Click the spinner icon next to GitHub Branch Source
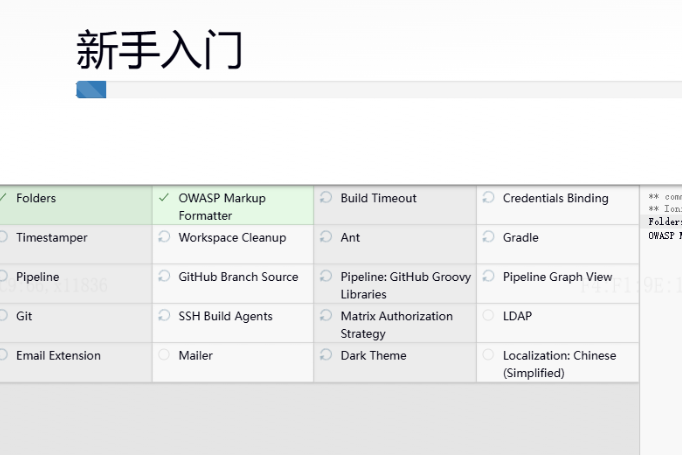 (x=164, y=276)
